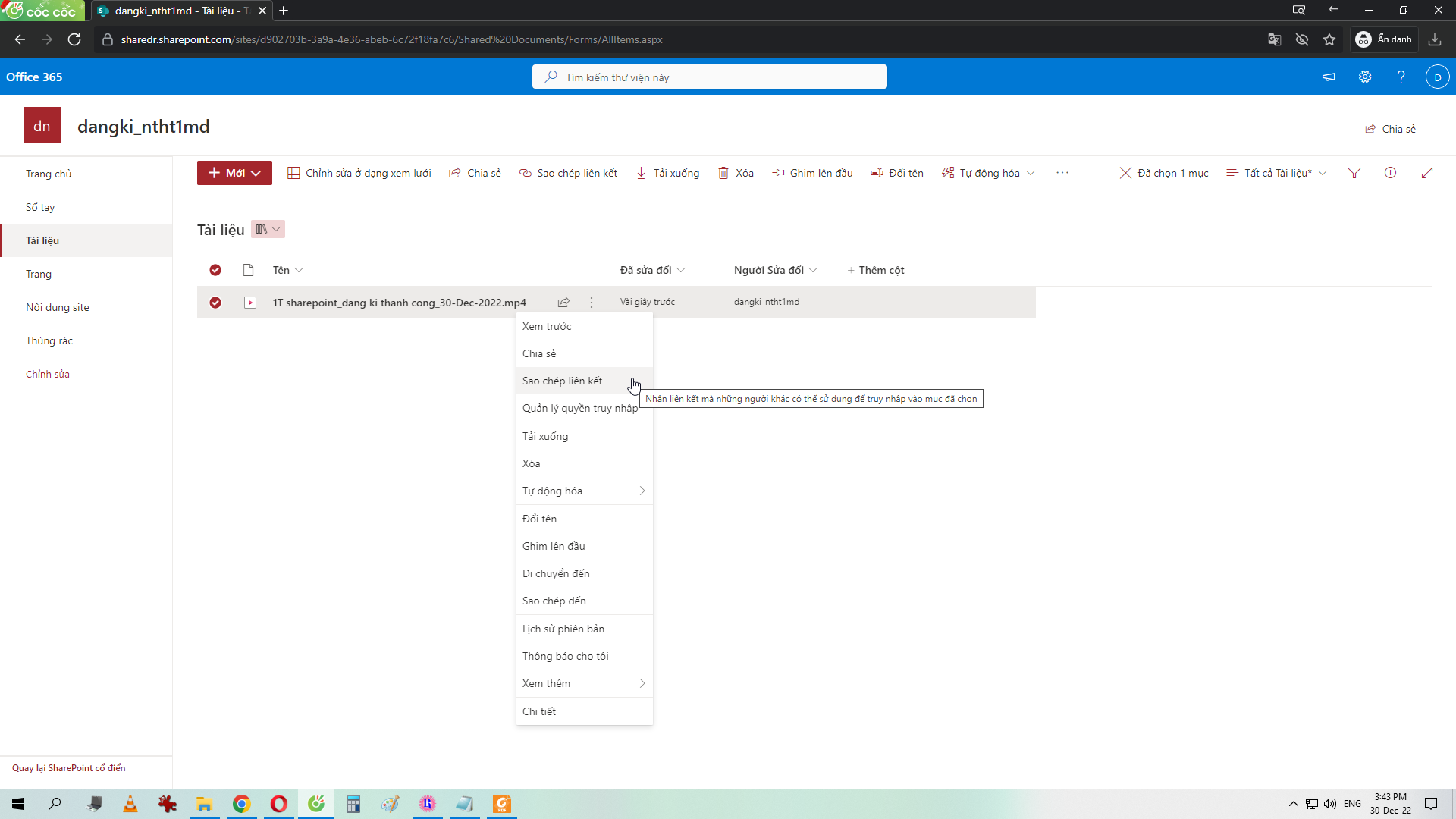Viewport: 1456px width, 819px height.
Task: Click the share icon beside the mp4 file
Action: point(563,303)
